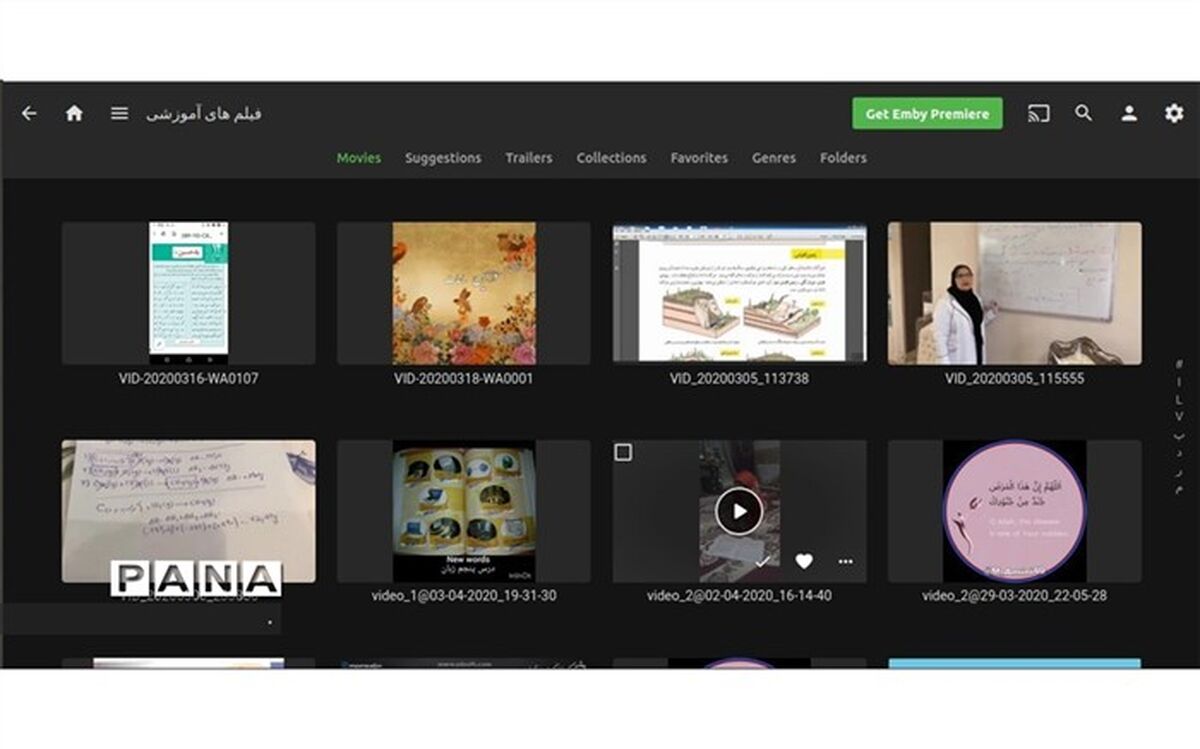Click the cast to device icon
Screen dimensions: 1200x749
(x=1039, y=114)
